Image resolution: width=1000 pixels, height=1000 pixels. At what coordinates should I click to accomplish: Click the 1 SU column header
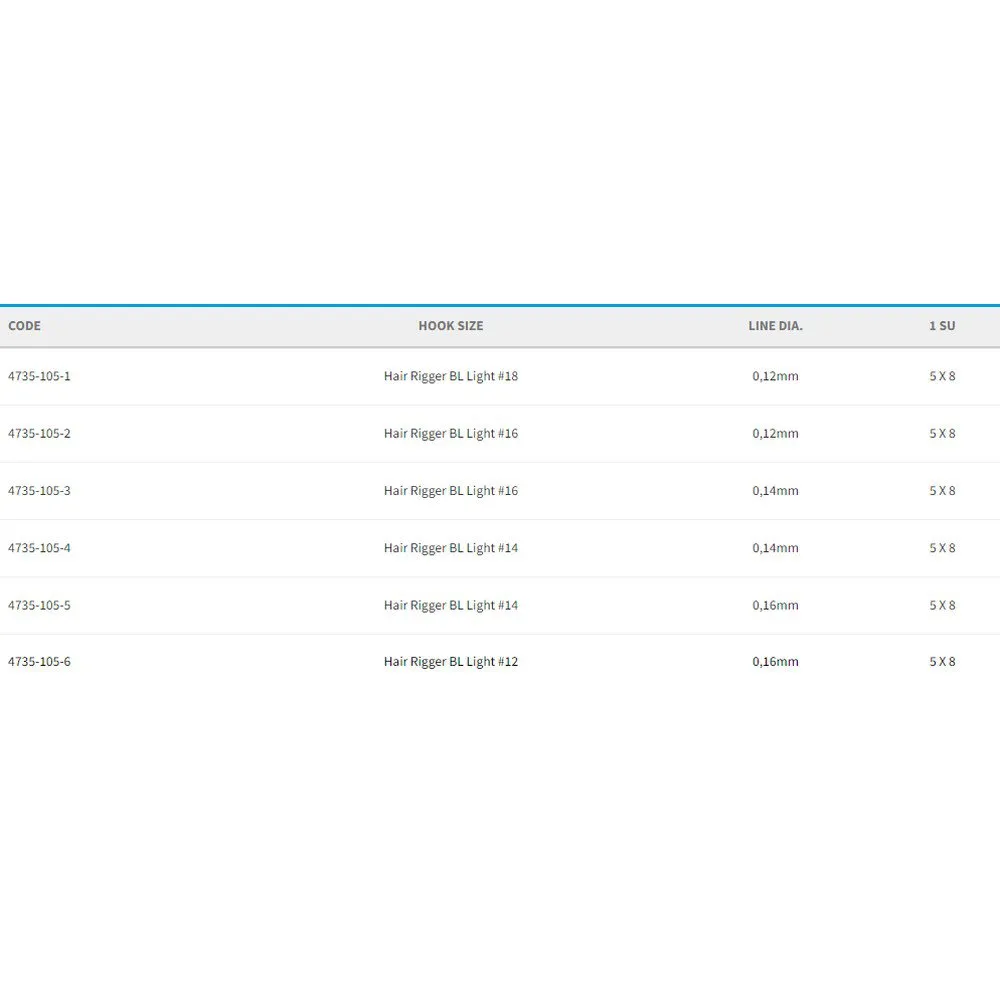tap(942, 326)
